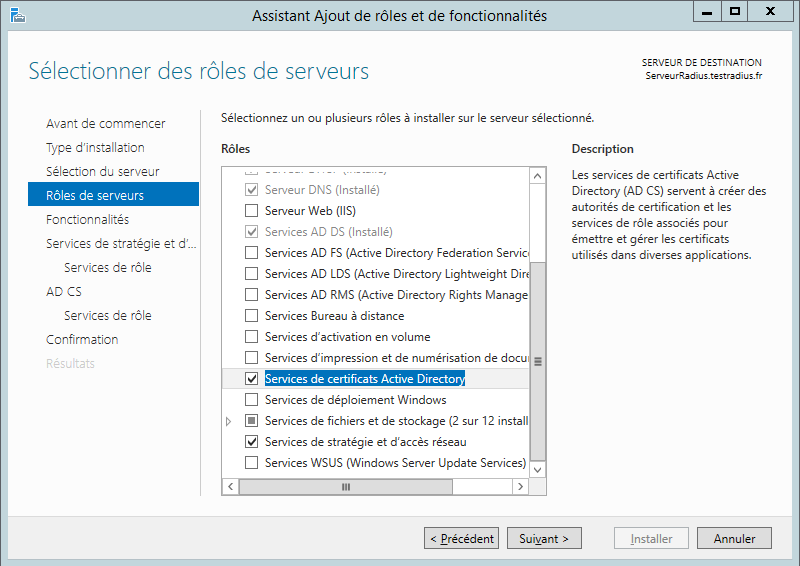Enable Services WSUS role checkbox

tap(252, 463)
